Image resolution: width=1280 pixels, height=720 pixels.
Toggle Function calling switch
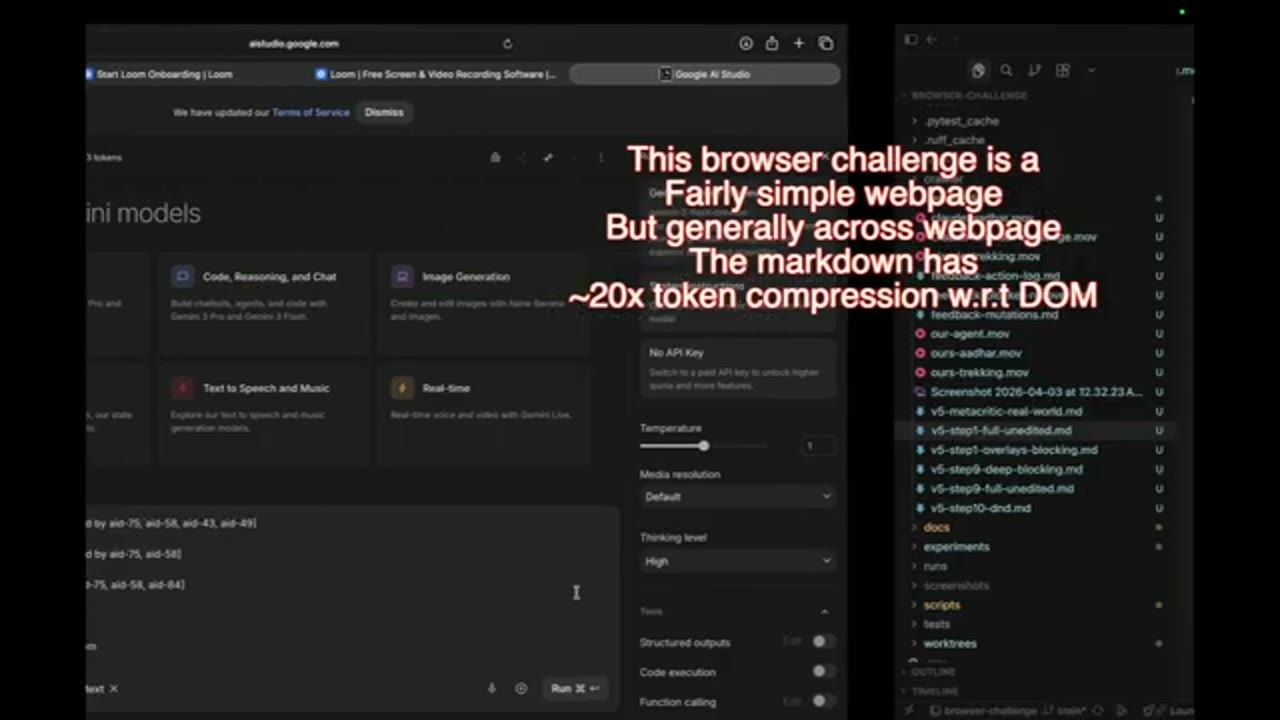pyautogui.click(x=822, y=701)
